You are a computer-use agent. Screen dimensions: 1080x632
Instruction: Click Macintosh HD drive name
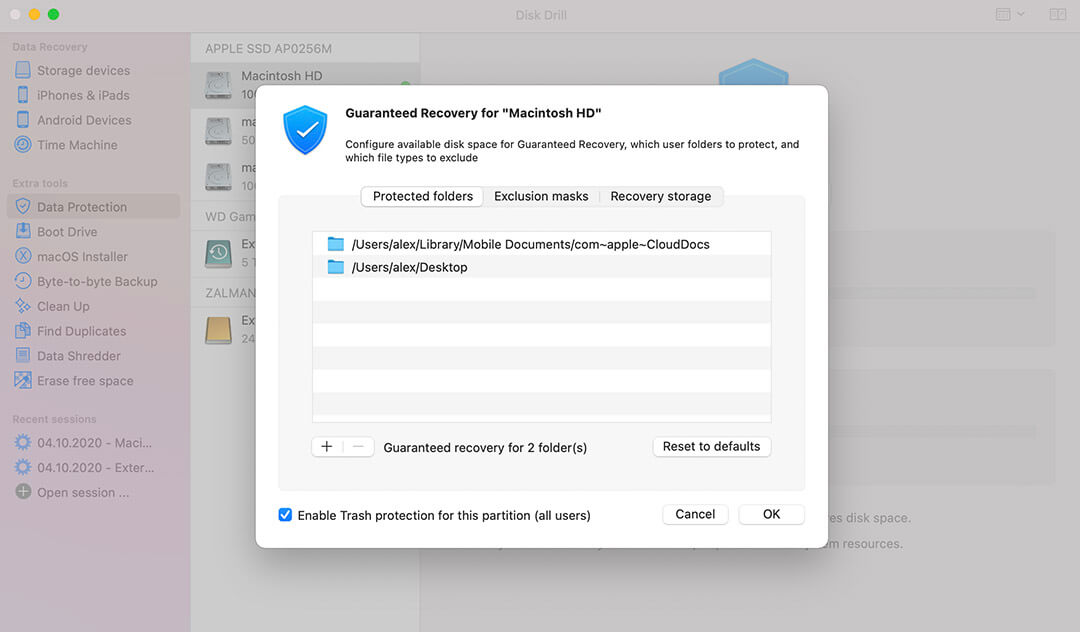(x=282, y=76)
